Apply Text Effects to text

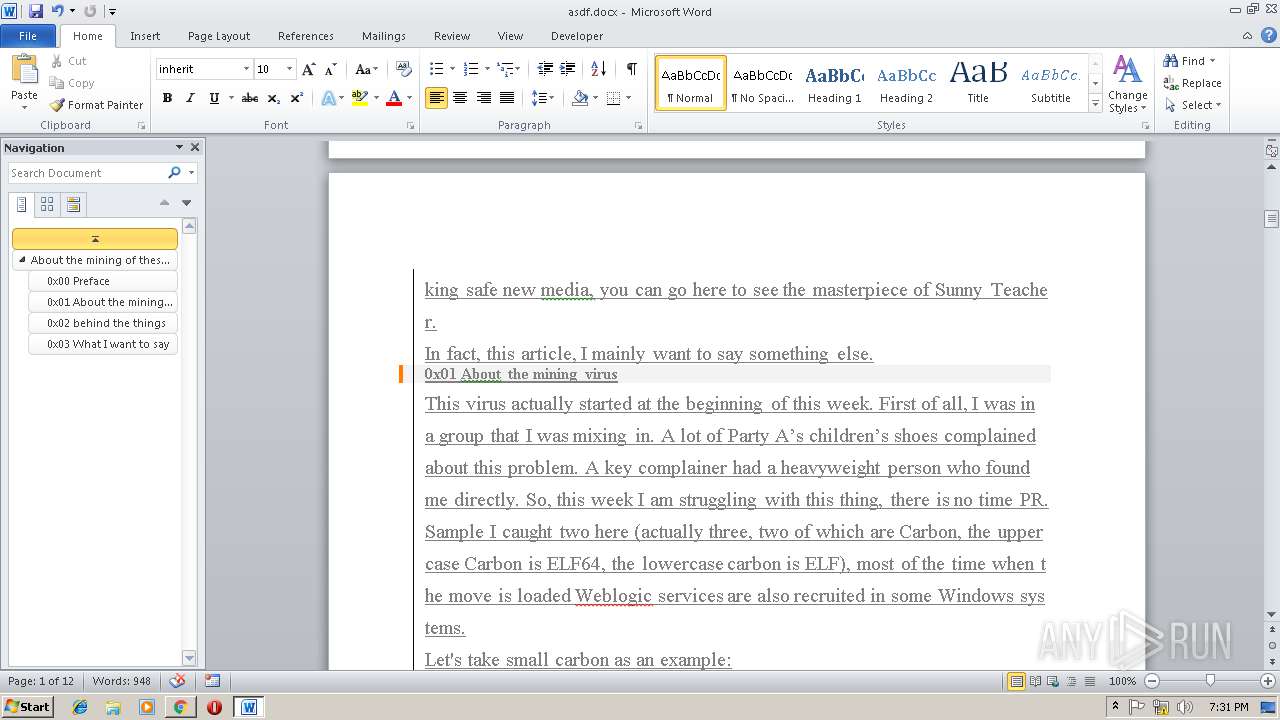pos(327,98)
